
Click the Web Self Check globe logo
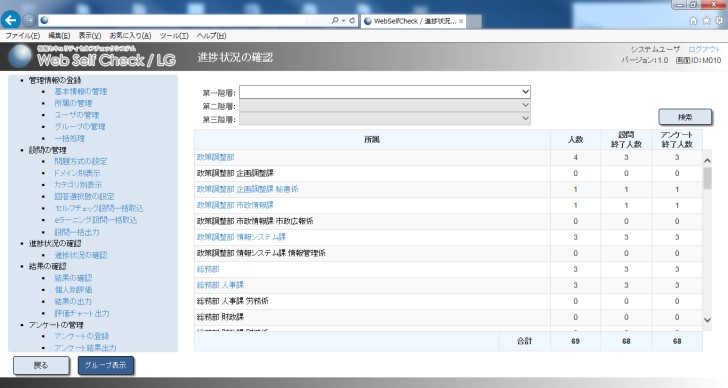20,57
